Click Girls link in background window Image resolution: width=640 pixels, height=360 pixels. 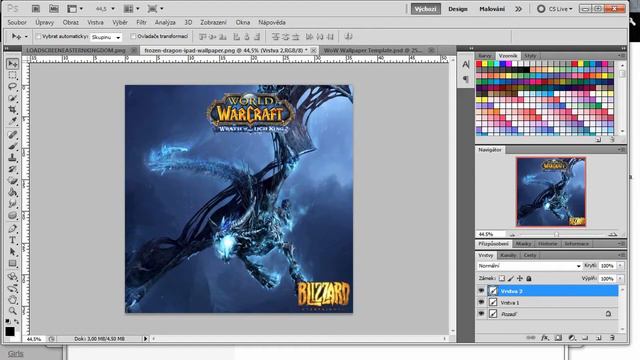click(x=15, y=353)
